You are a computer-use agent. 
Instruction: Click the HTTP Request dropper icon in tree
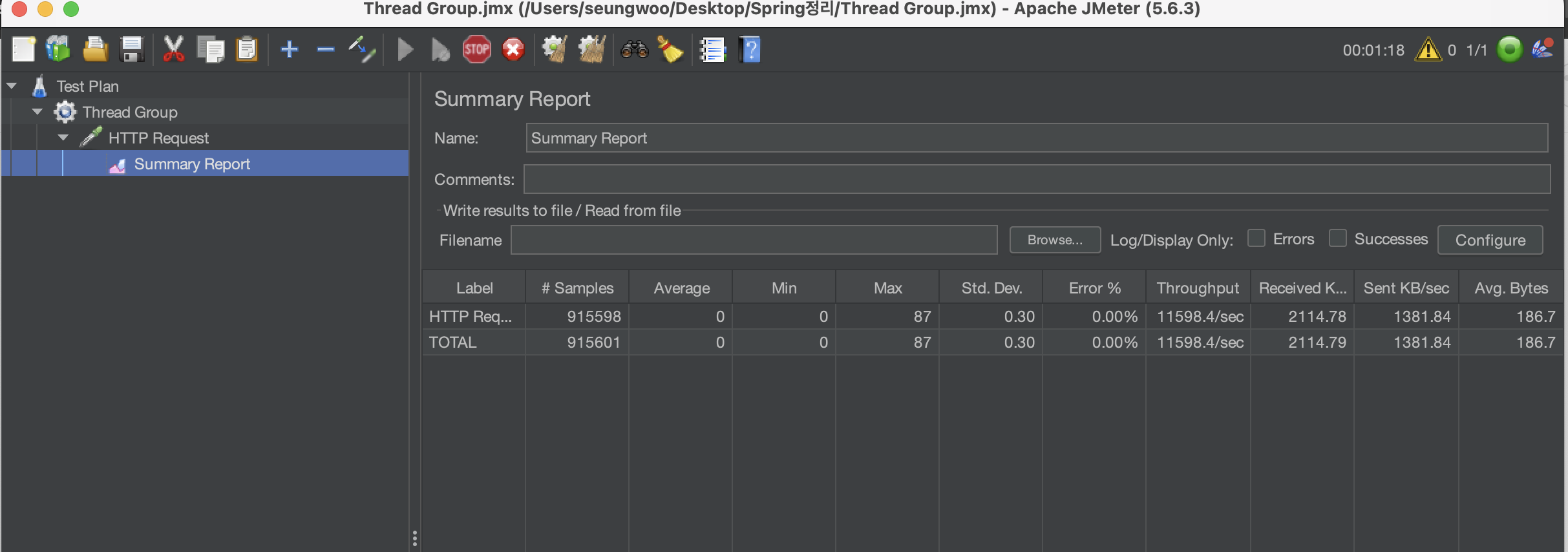click(x=90, y=137)
